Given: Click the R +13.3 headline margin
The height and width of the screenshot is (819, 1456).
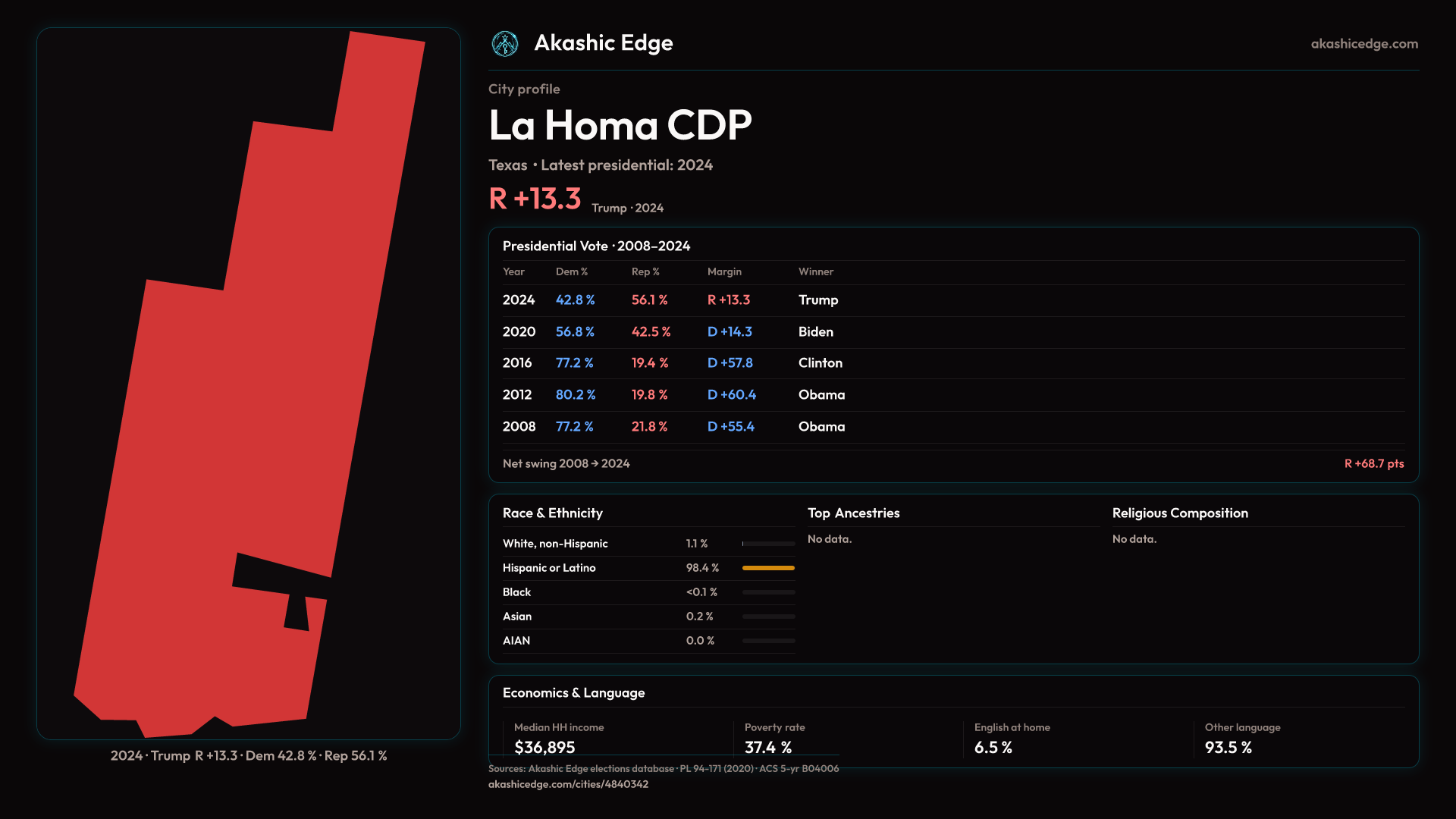Looking at the screenshot, I should click(x=535, y=199).
